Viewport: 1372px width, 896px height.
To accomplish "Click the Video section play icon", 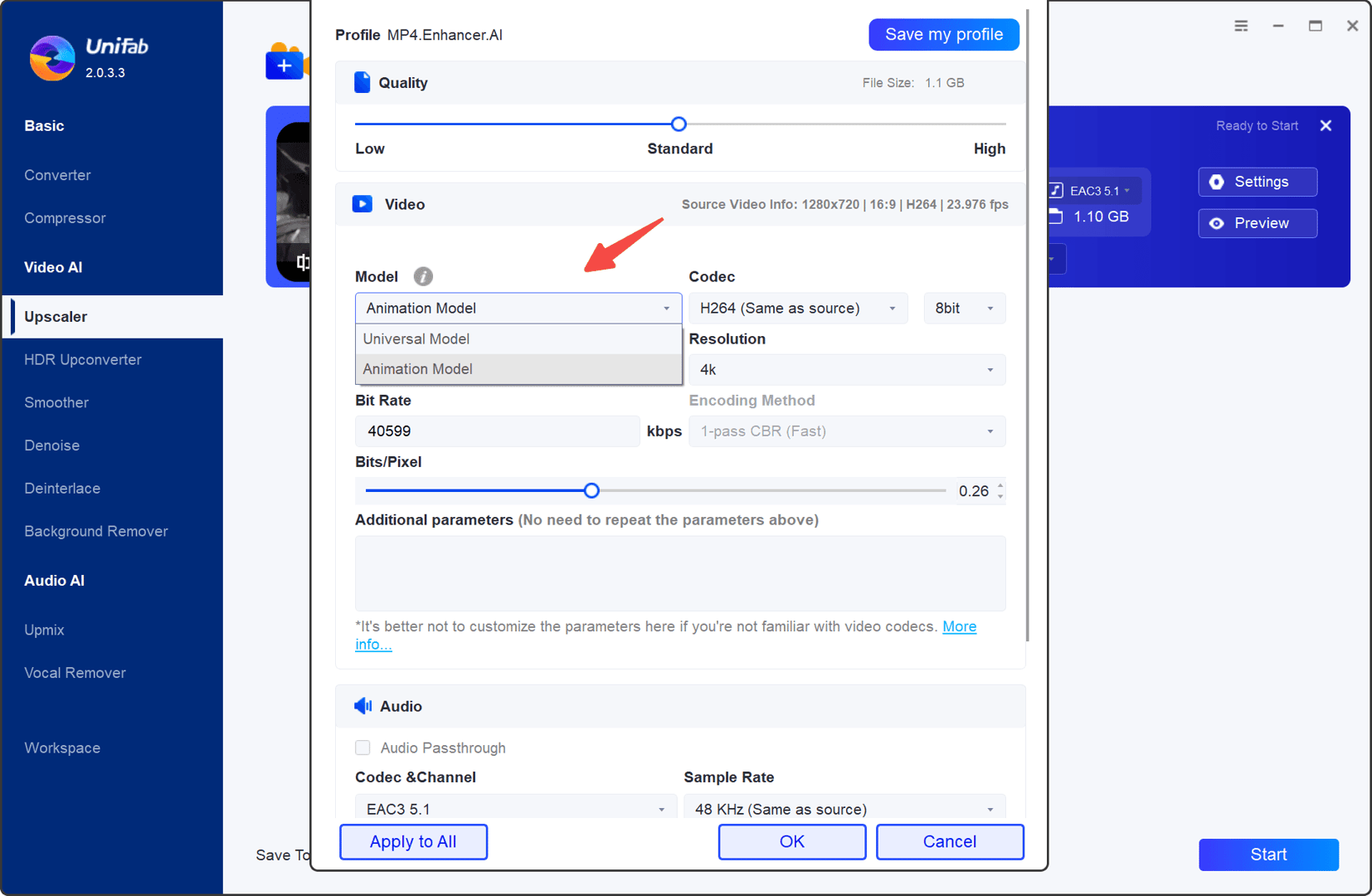I will coord(362,204).
